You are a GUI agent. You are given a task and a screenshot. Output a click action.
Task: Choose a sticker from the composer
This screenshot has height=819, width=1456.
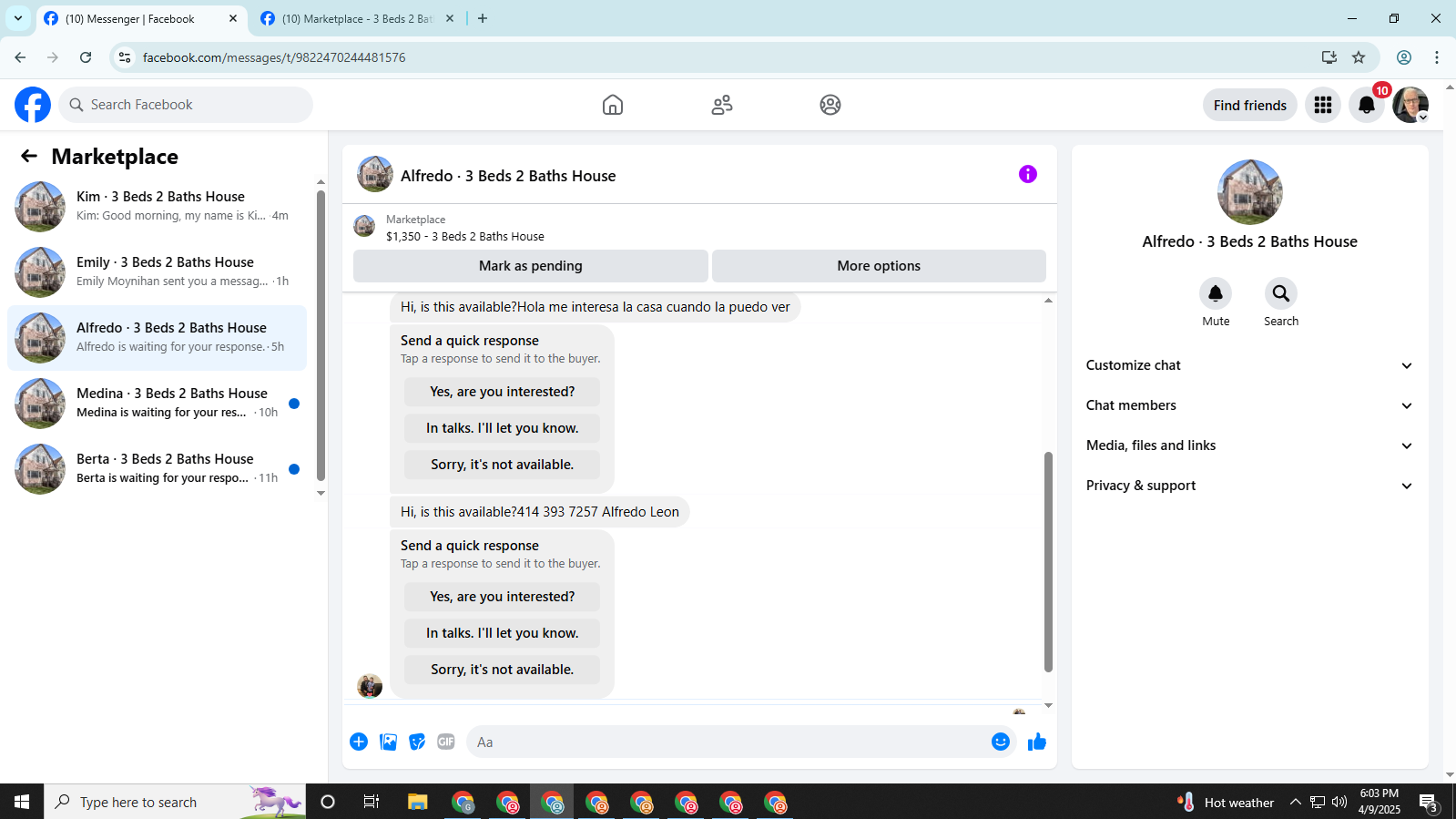click(x=417, y=742)
